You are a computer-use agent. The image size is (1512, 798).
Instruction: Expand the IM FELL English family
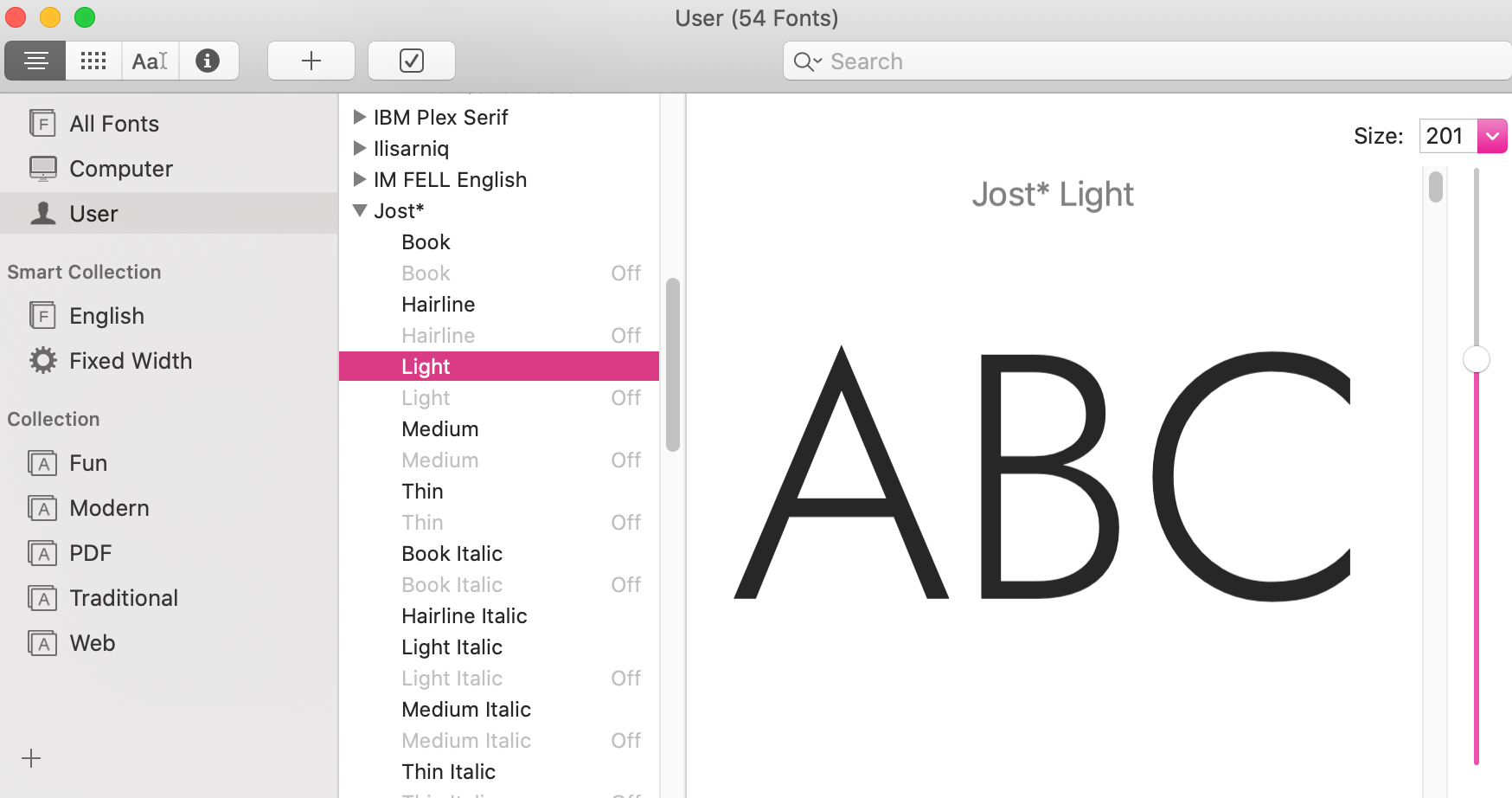tap(360, 179)
